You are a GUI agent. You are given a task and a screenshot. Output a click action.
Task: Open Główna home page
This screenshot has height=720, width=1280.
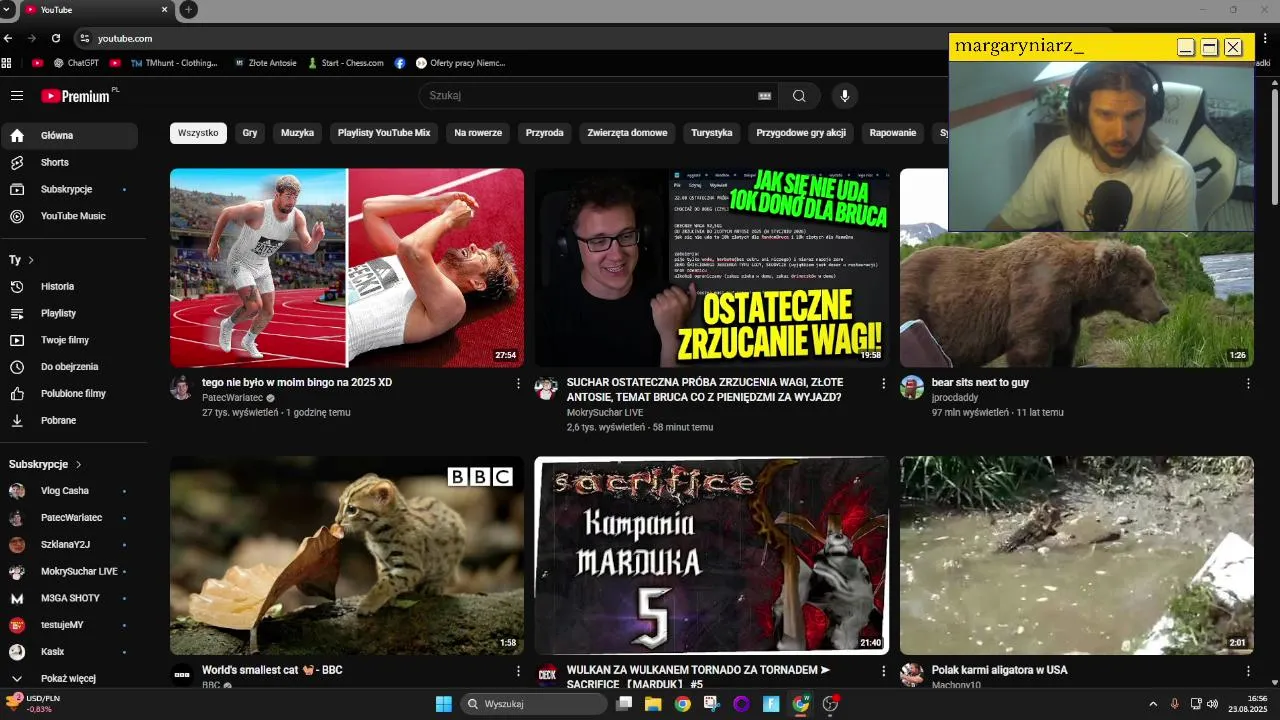[x=69, y=135]
